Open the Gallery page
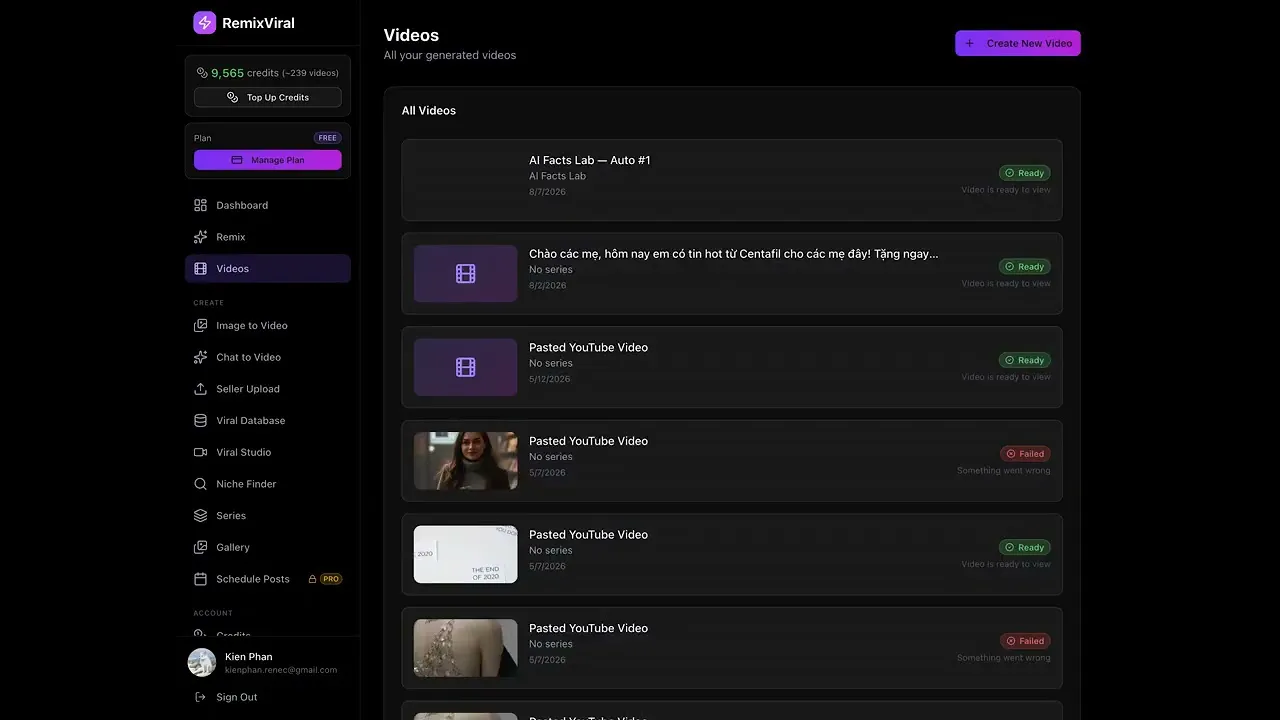 click(x=268, y=547)
